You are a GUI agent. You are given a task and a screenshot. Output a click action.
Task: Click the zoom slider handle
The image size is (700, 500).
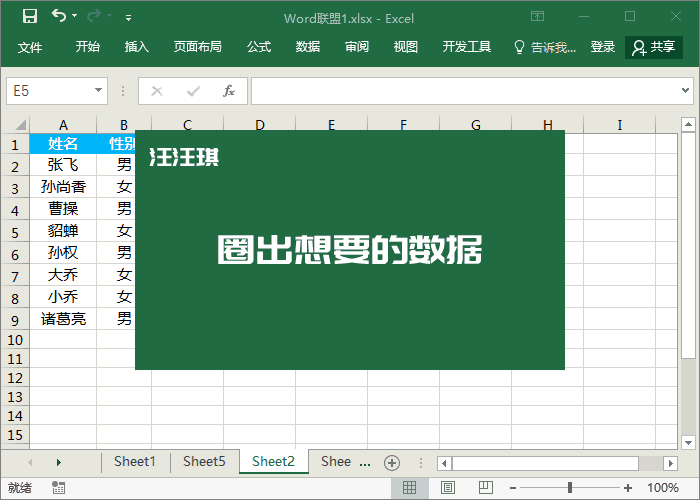[570, 488]
